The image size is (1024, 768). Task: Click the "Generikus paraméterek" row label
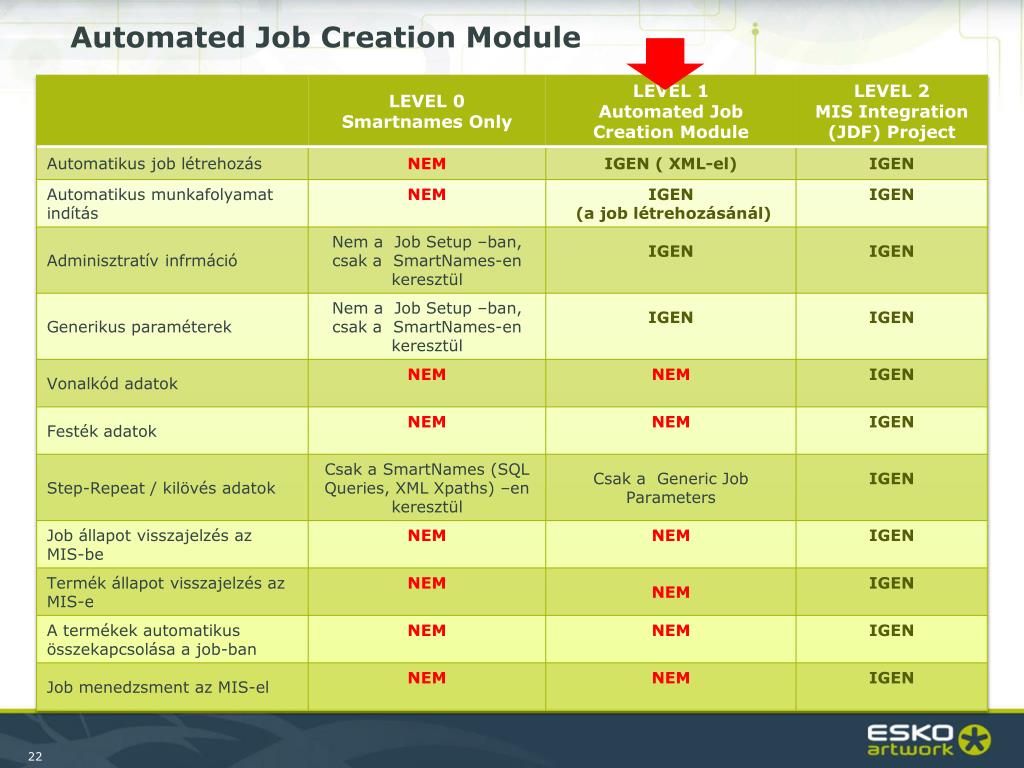pyautogui.click(x=139, y=327)
